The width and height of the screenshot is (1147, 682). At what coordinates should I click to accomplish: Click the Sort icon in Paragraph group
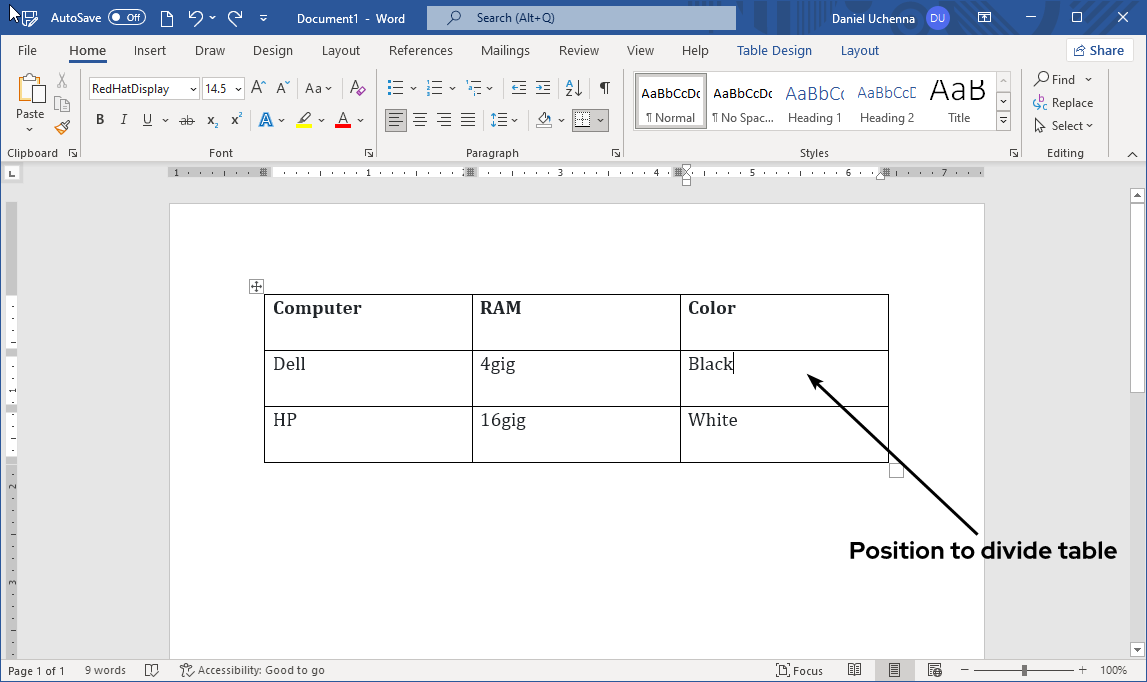pyautogui.click(x=574, y=88)
